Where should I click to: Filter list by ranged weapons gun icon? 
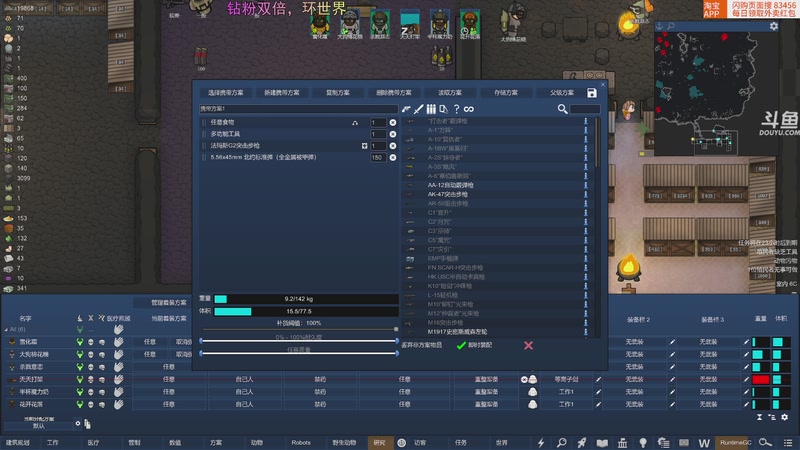pos(406,109)
